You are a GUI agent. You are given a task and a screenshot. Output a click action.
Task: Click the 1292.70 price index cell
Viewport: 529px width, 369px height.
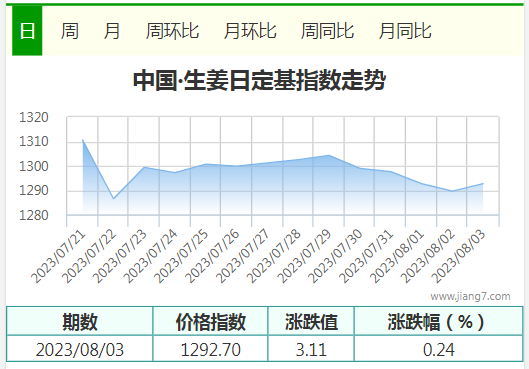point(211,349)
